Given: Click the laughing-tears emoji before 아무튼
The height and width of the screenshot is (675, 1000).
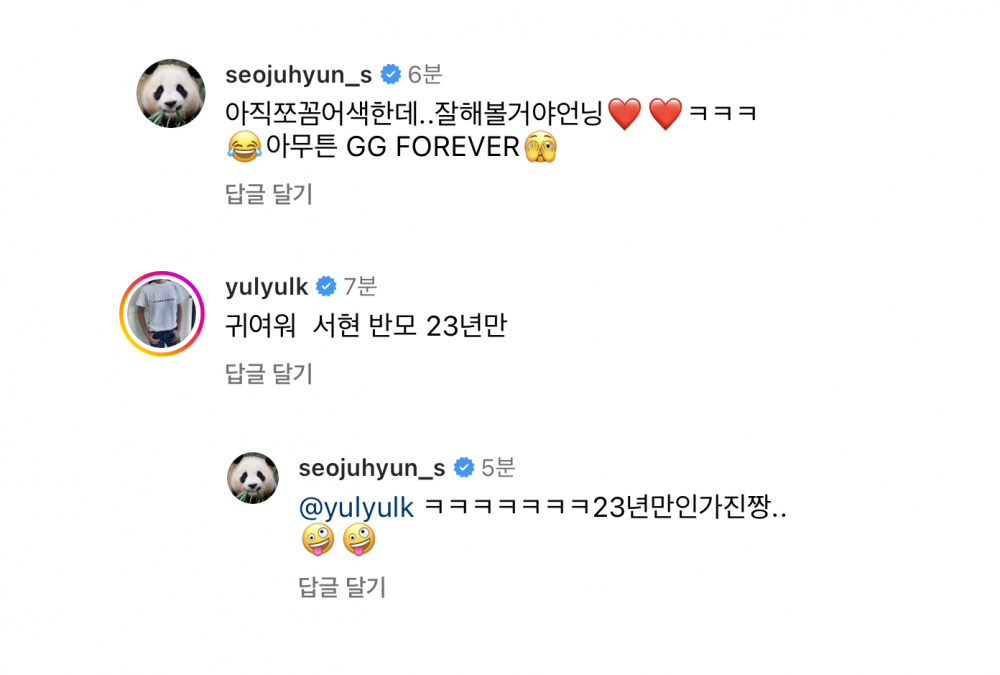Looking at the screenshot, I should [x=244, y=147].
